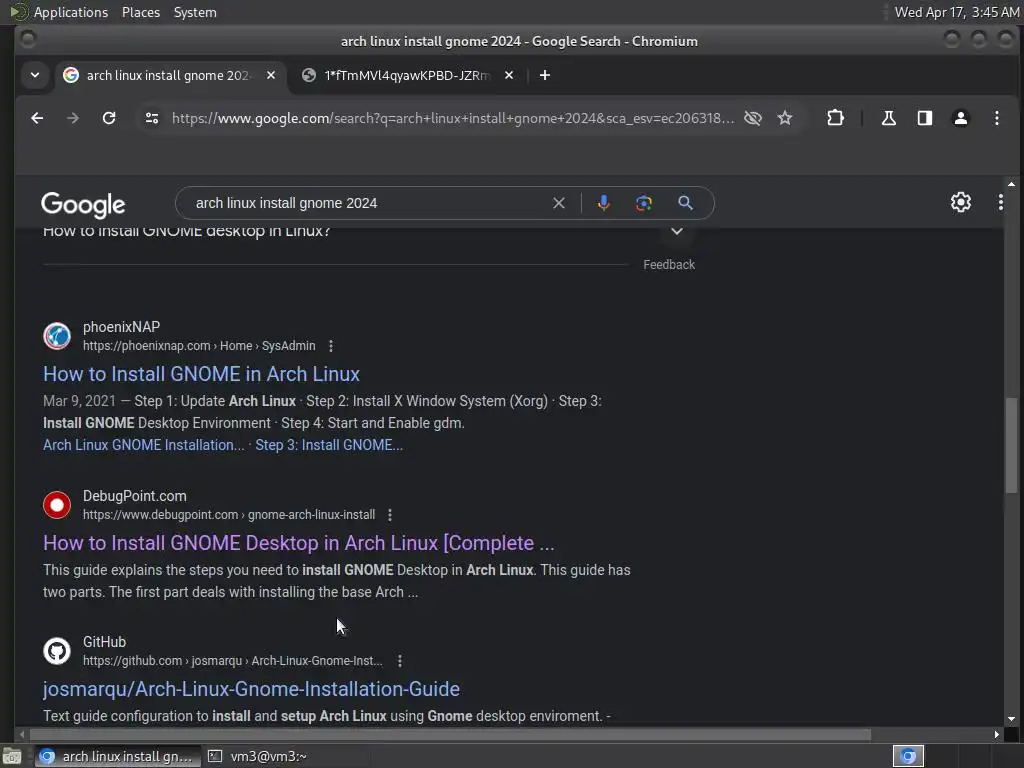Toggle the side panel icon

(925, 118)
